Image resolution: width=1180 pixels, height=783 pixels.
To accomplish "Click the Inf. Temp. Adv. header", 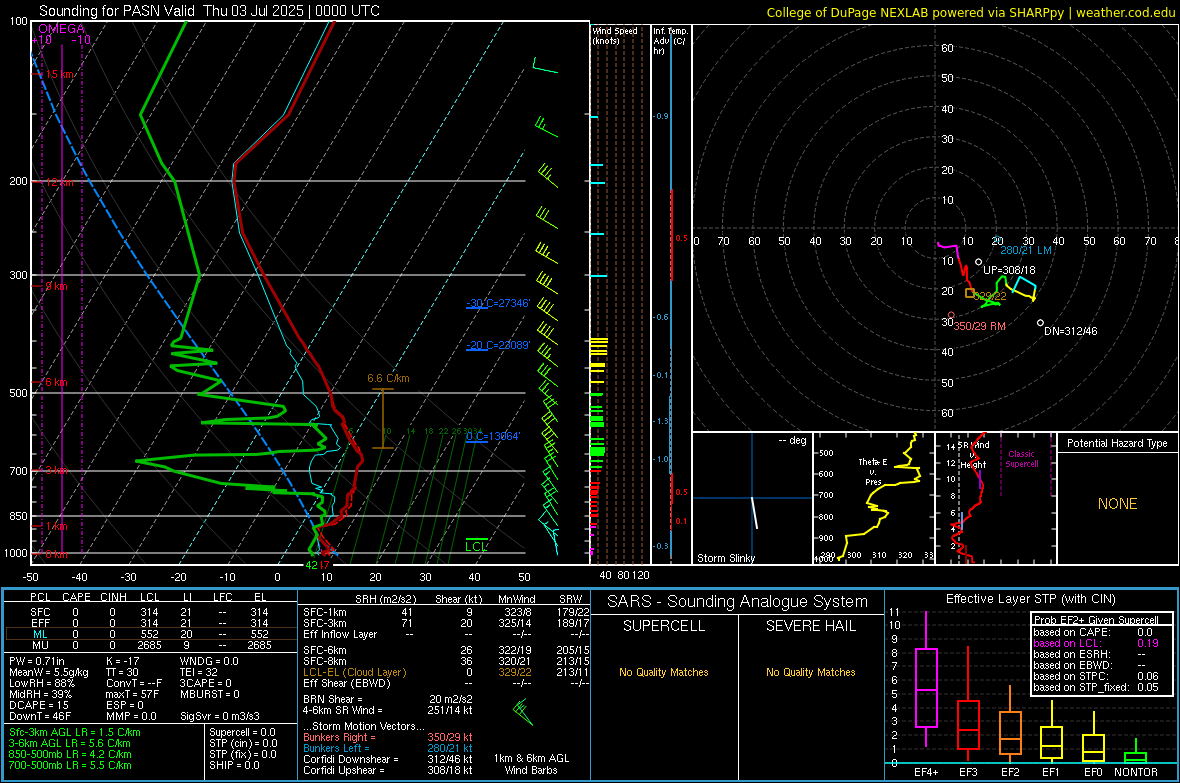I will point(670,41).
